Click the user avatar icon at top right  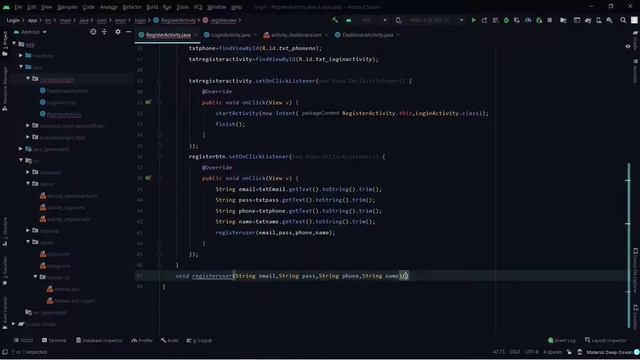click(x=634, y=20)
